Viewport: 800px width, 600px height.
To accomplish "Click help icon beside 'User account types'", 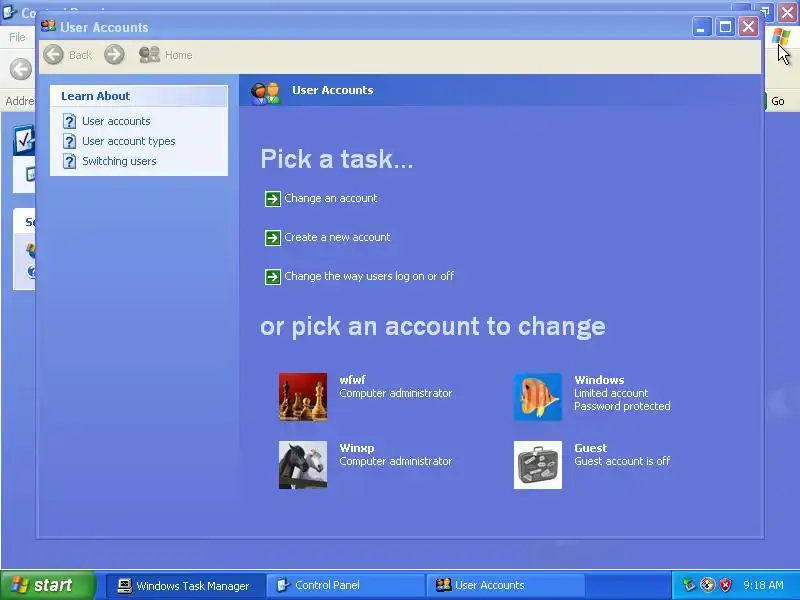I will coord(69,141).
